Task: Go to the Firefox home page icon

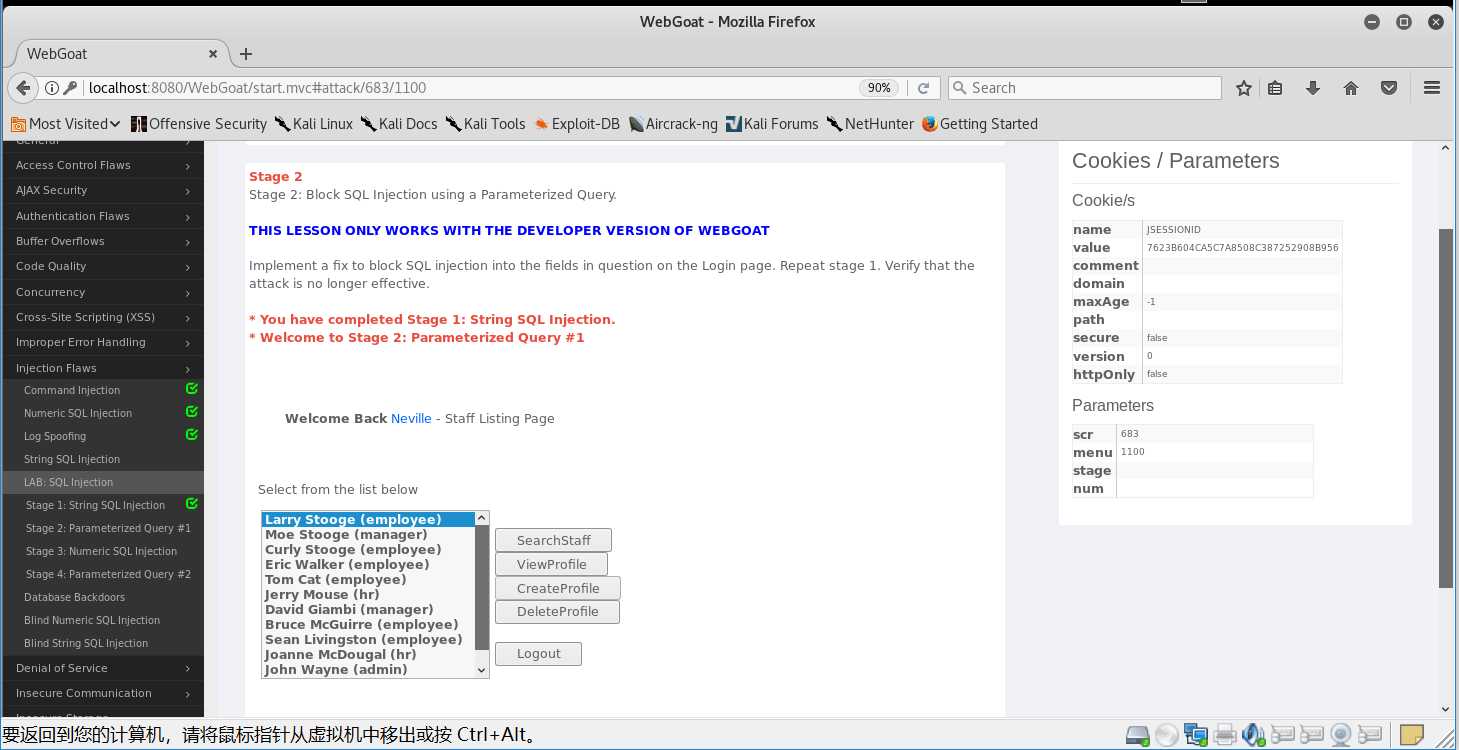Action: point(1351,88)
